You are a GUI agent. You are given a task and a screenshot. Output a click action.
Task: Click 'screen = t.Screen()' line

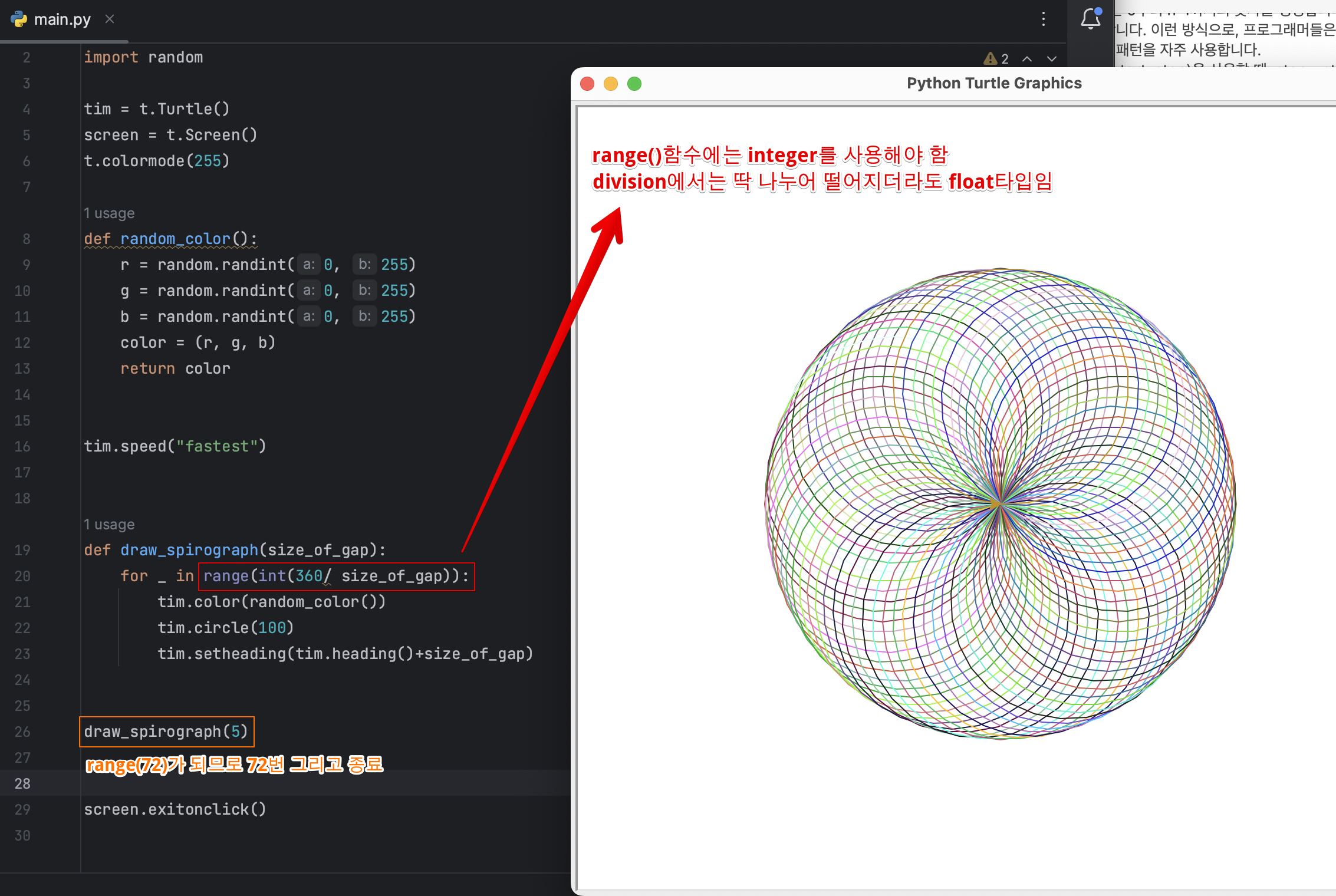coord(170,135)
